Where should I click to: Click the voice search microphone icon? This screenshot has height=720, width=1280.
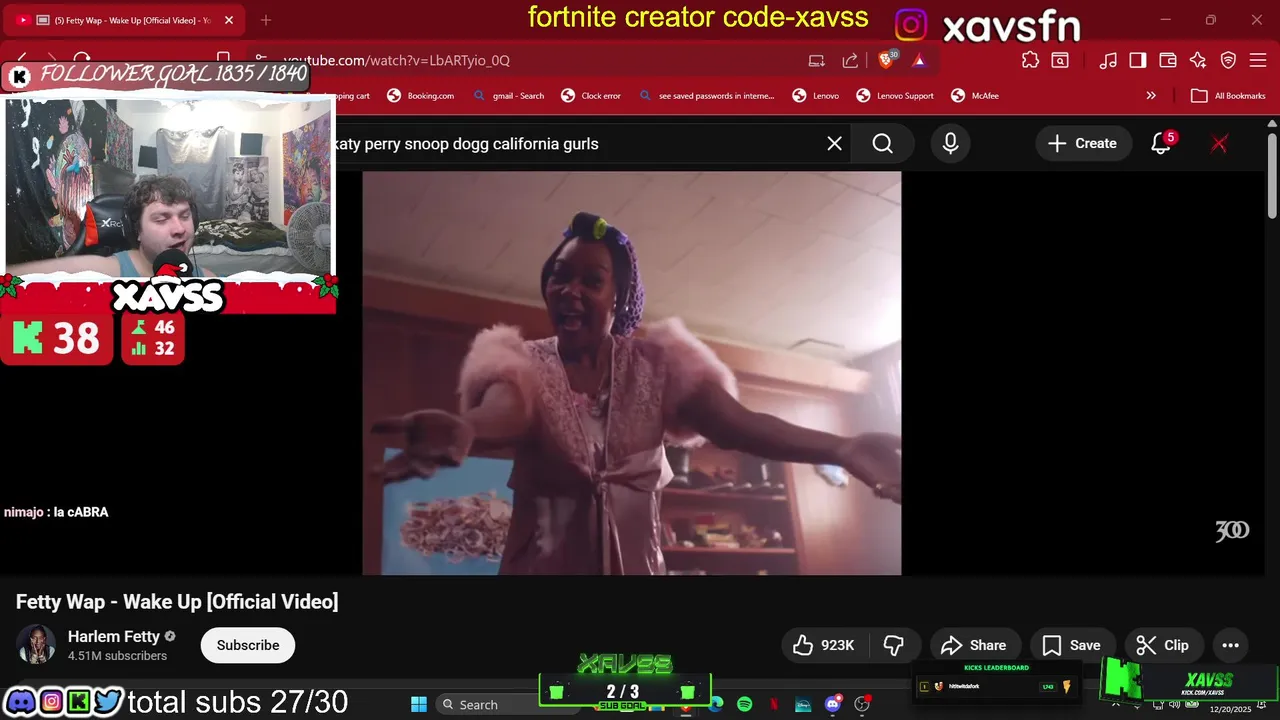pyautogui.click(x=950, y=144)
